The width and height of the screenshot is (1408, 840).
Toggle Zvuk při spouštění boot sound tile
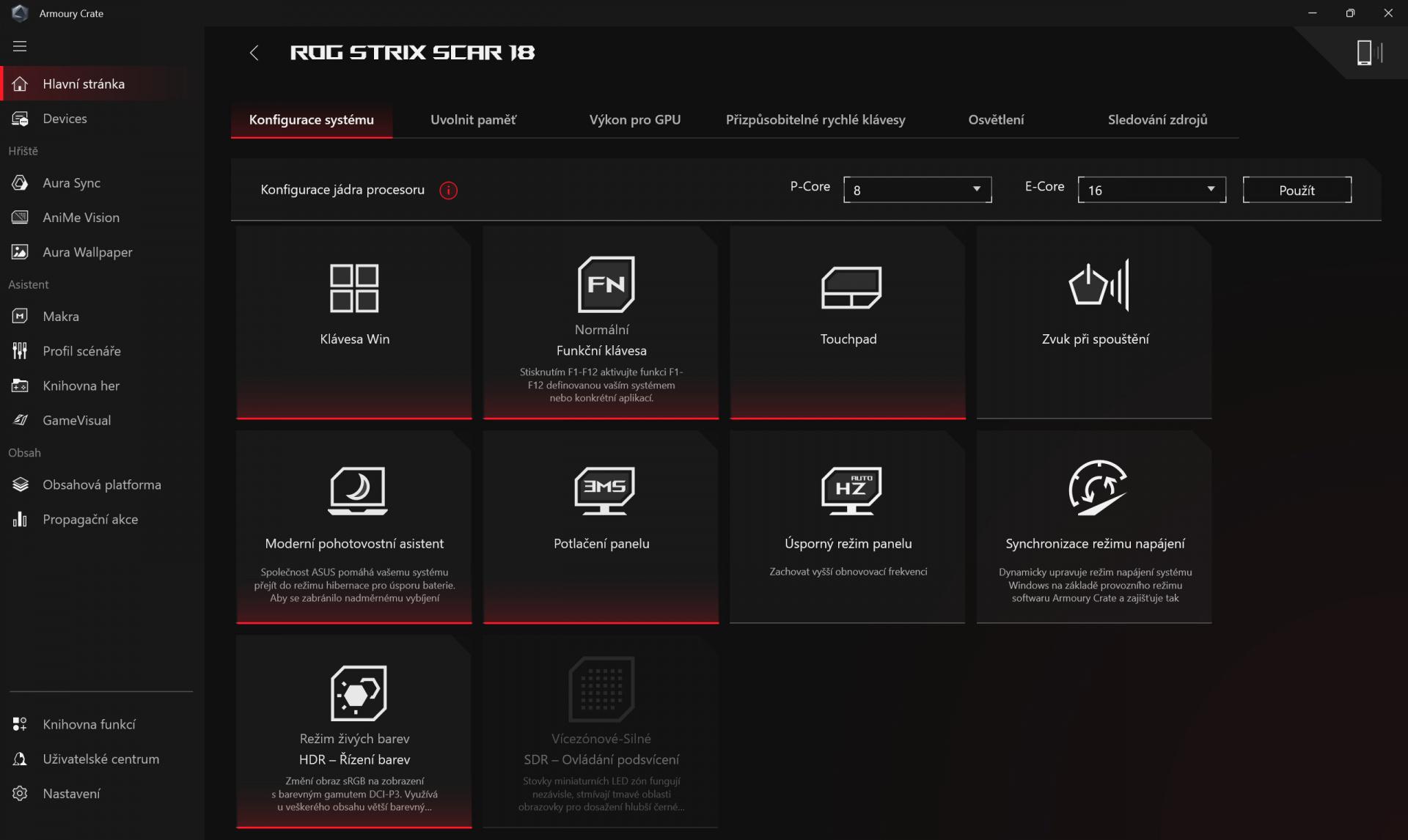pyautogui.click(x=1095, y=323)
